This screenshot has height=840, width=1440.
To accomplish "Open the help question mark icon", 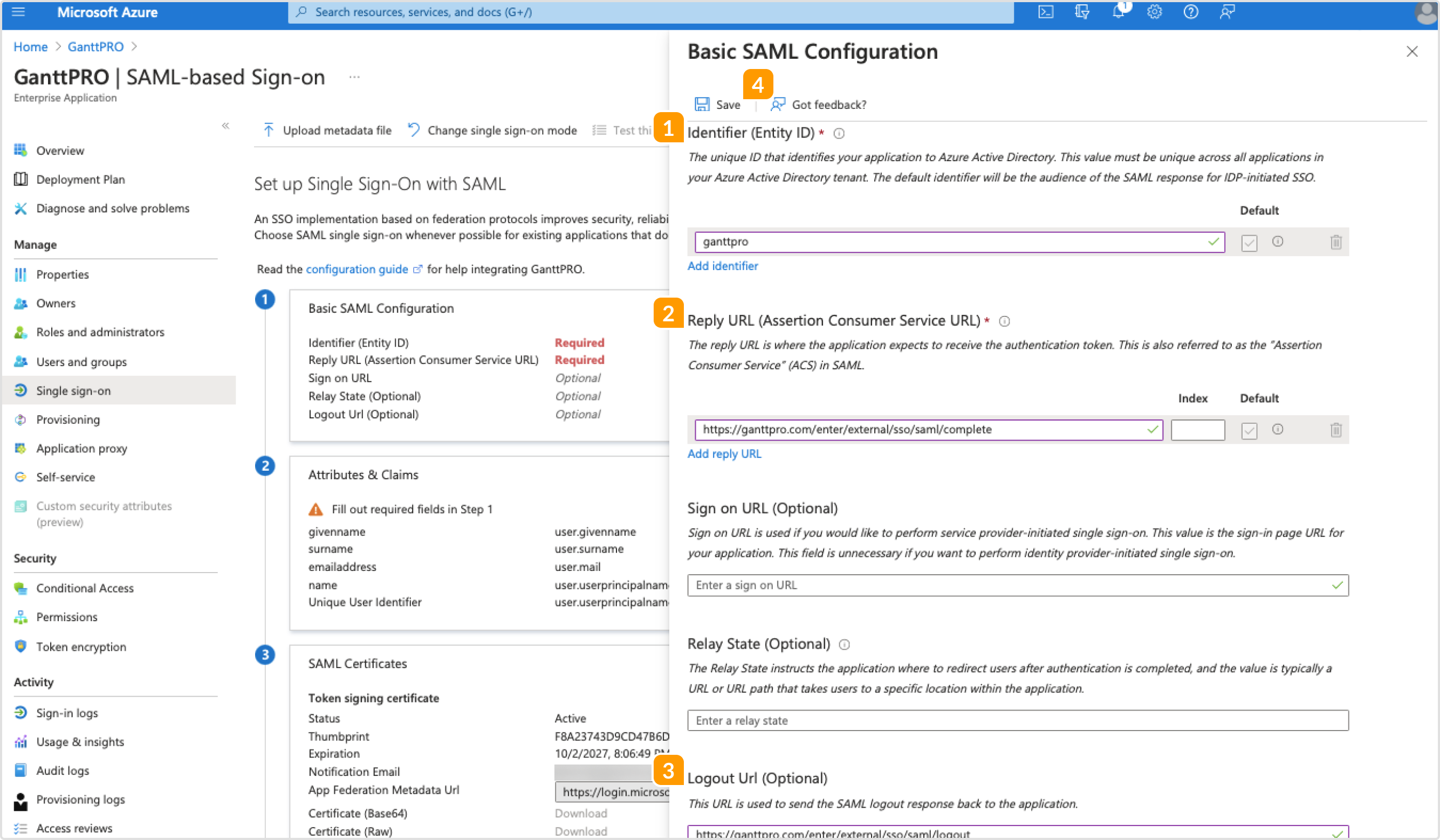I will pyautogui.click(x=1191, y=12).
